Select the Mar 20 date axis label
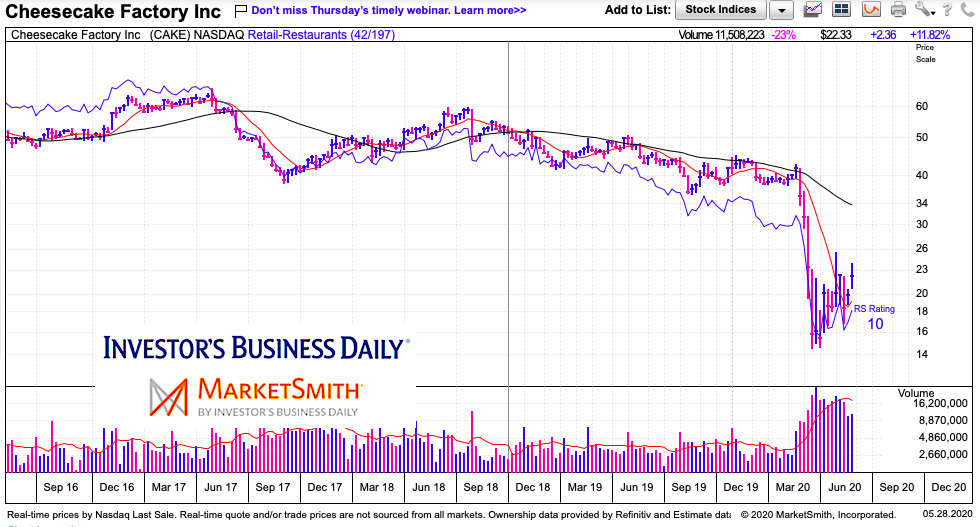Screen dimensions: 980x527 792,487
